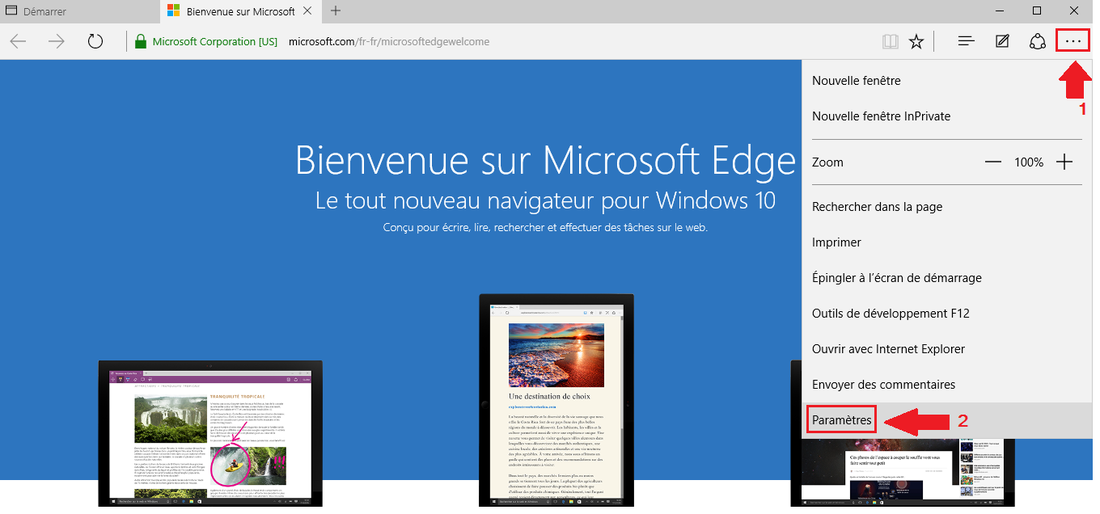Decrease zoom with the minus button

(993, 162)
